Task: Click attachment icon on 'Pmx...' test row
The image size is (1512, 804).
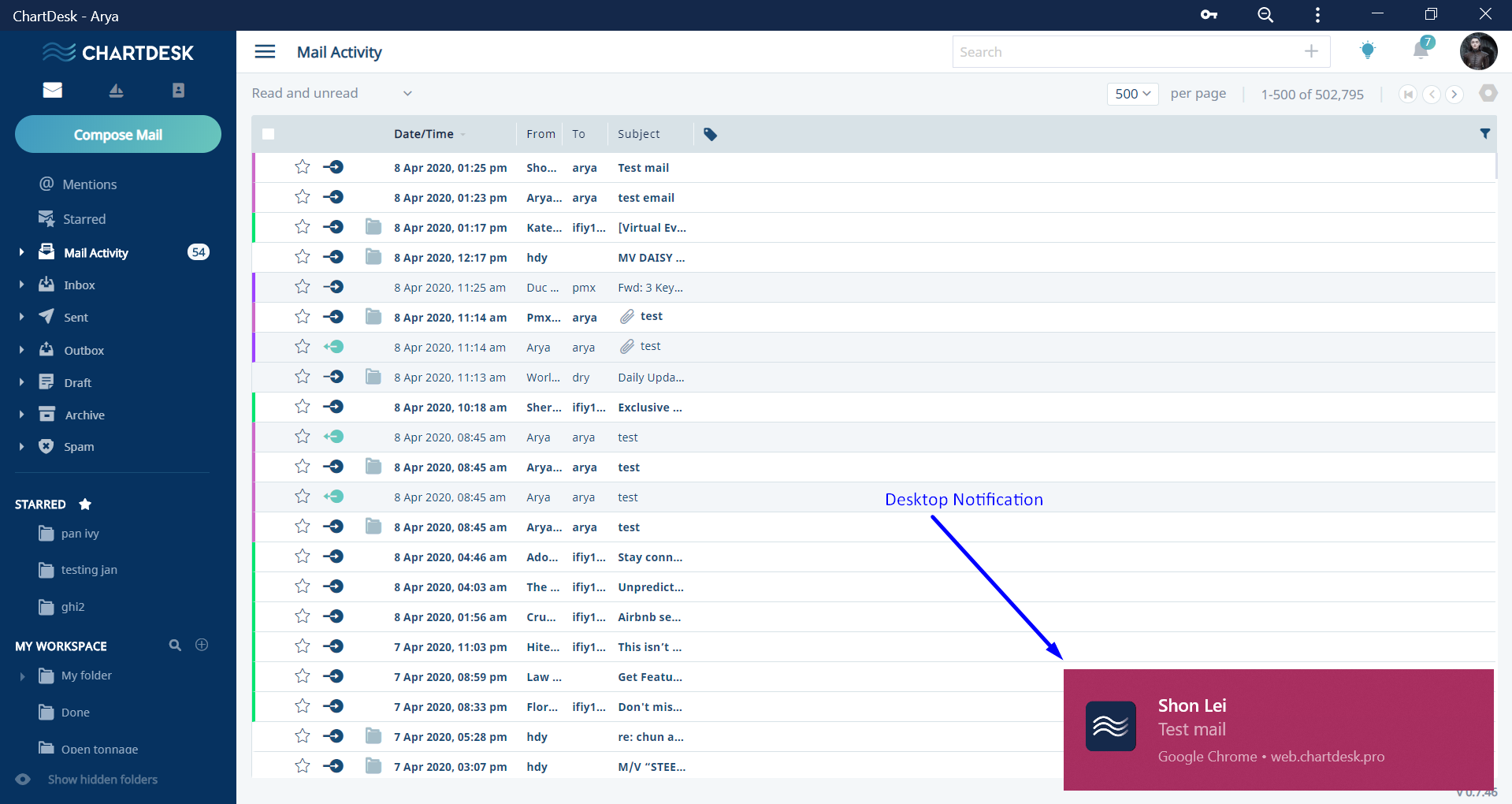Action: 626,317
